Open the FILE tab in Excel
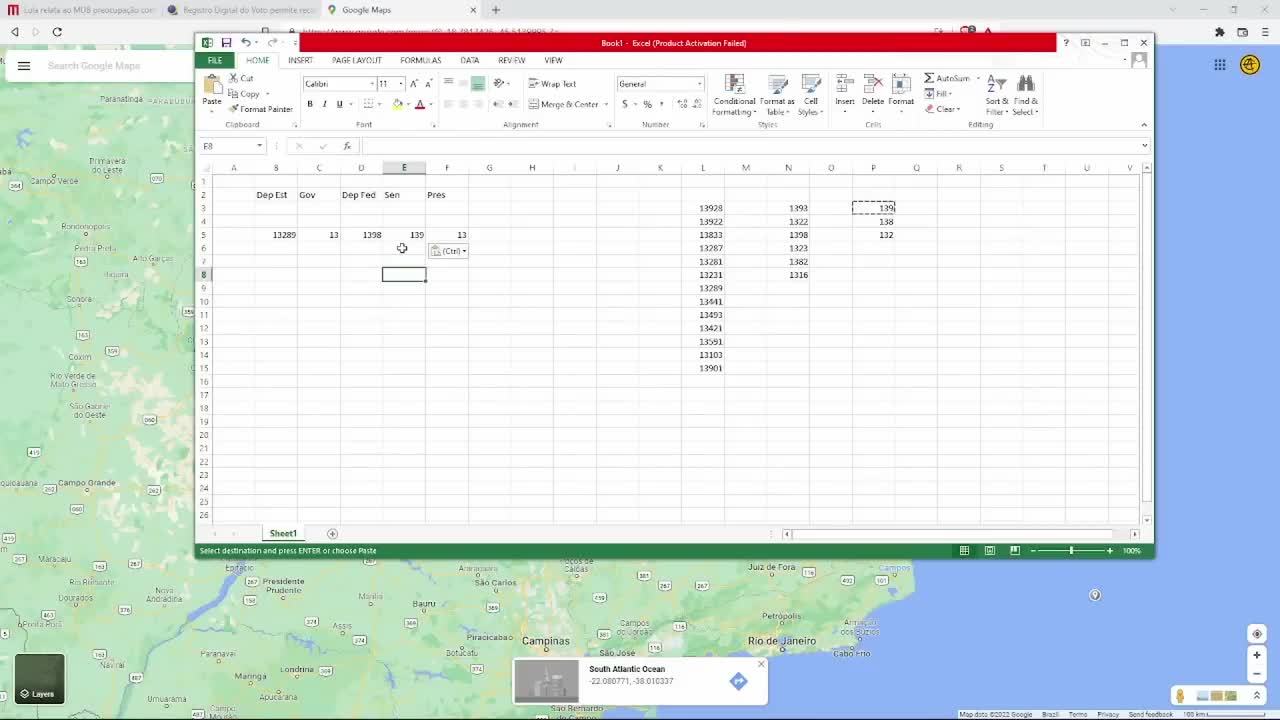 pyautogui.click(x=215, y=61)
